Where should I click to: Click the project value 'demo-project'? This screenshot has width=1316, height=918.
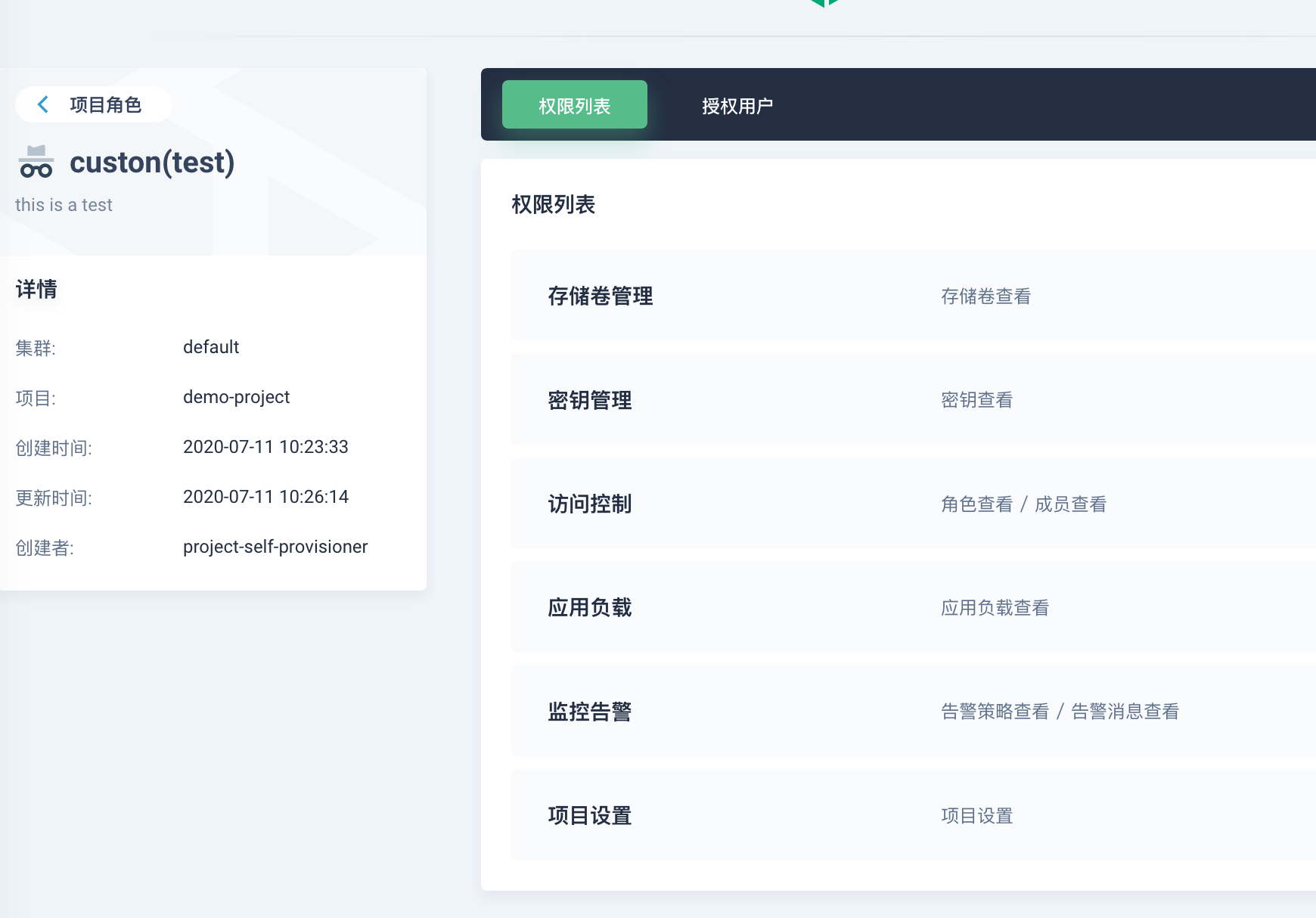point(236,397)
